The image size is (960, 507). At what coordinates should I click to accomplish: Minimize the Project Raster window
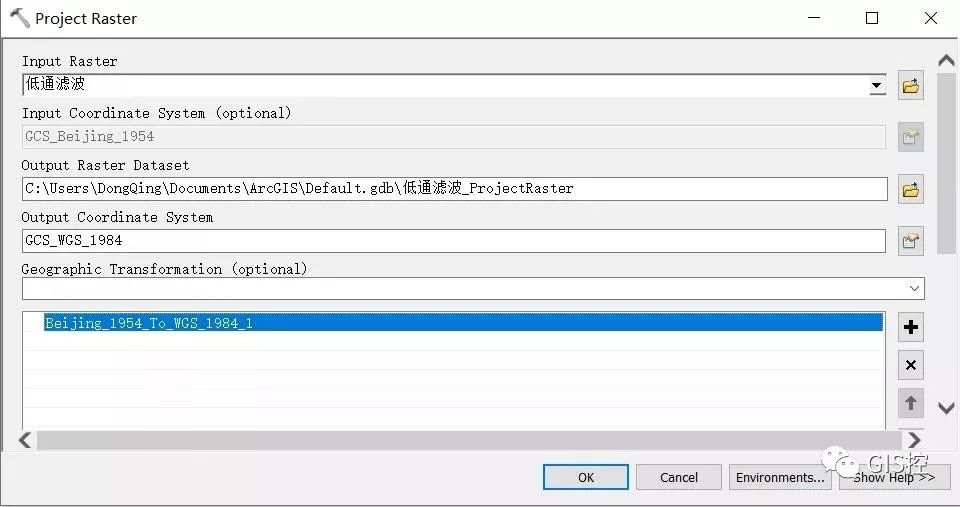point(814,18)
